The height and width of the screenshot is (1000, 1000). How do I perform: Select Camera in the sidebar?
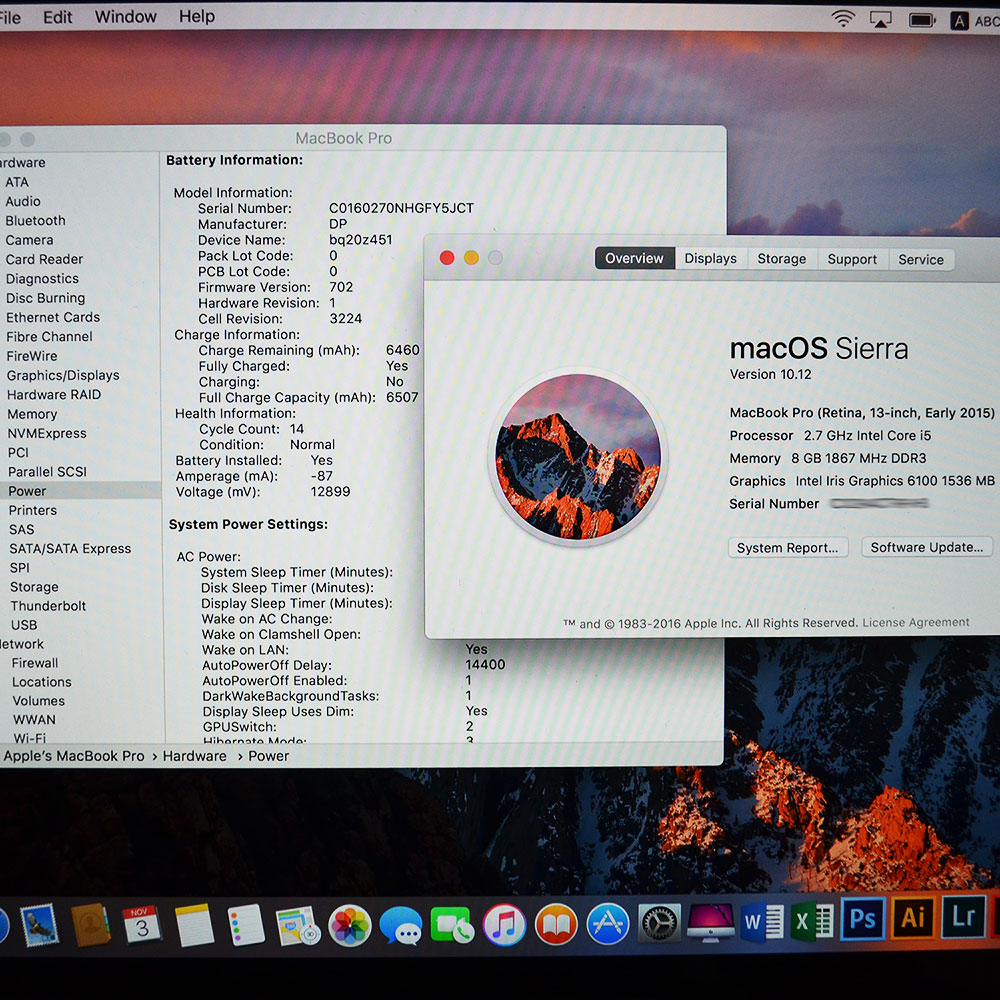(x=29, y=240)
